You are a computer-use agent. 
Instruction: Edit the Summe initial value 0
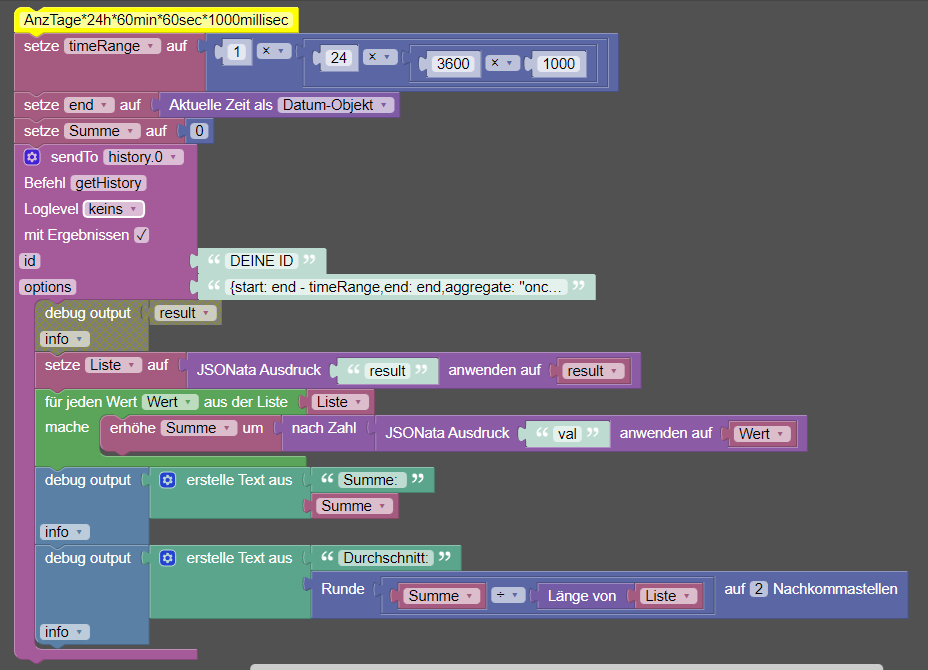[199, 131]
